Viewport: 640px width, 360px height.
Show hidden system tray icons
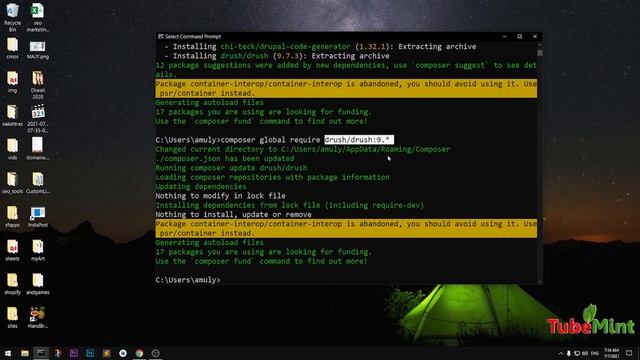(560, 353)
